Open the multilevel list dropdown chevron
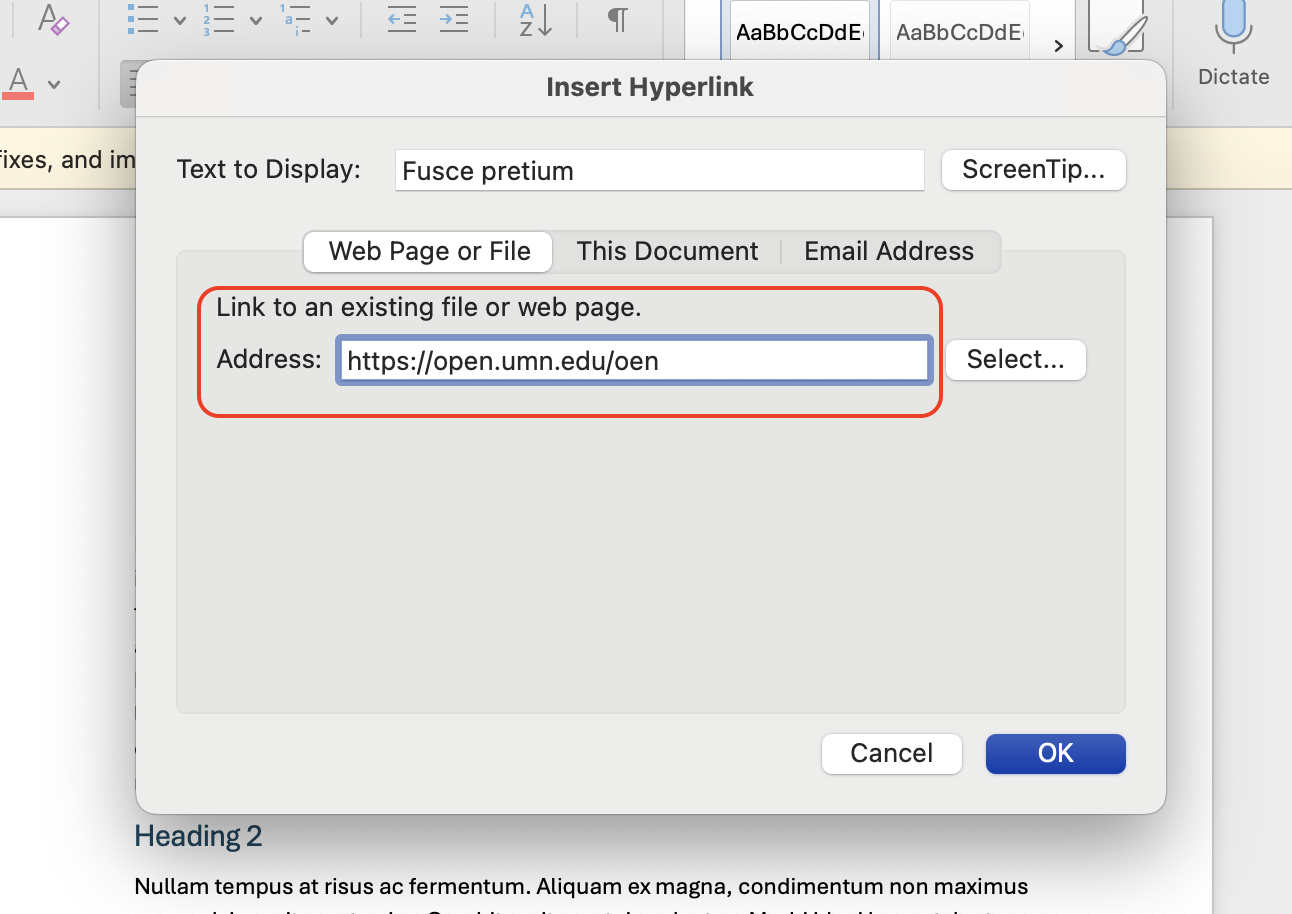 point(333,19)
